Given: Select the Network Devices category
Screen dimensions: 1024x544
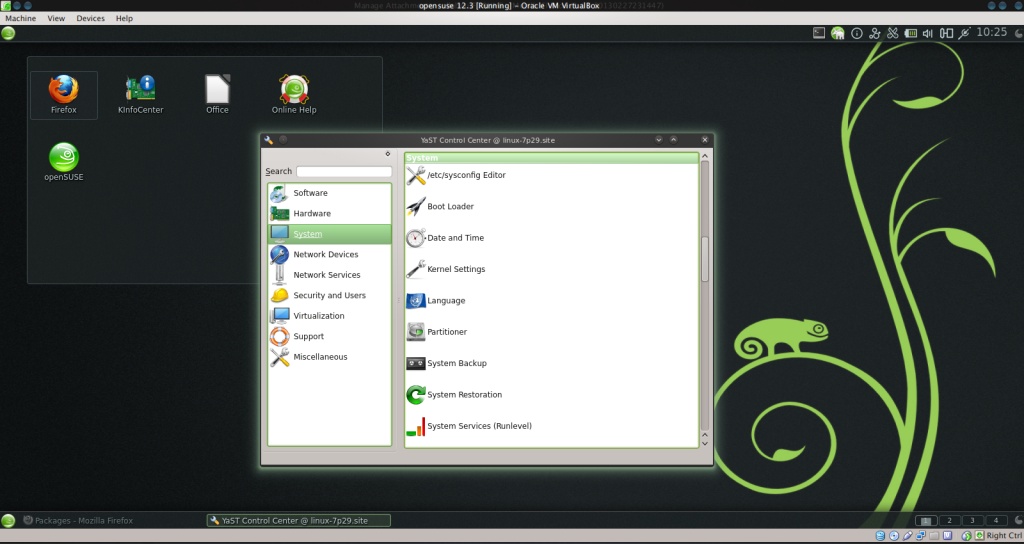Looking at the screenshot, I should tap(325, 254).
